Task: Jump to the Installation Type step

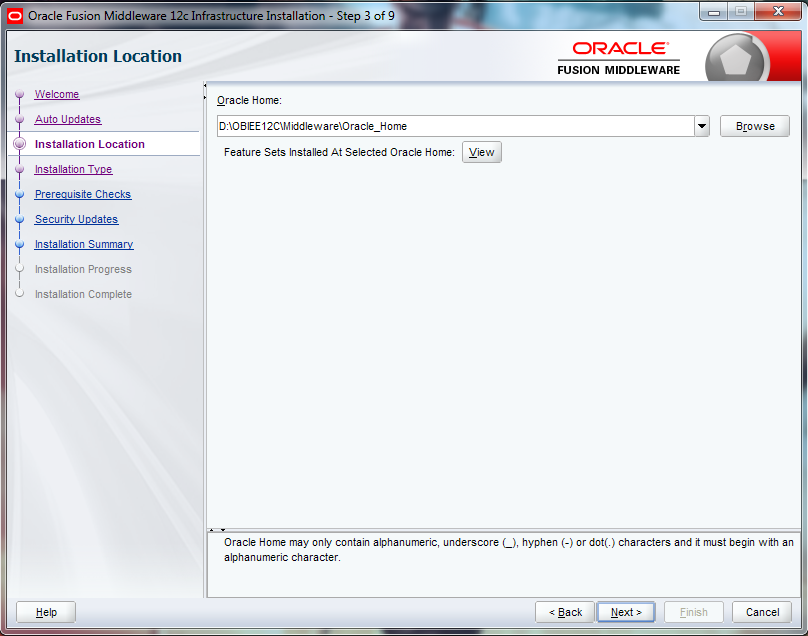Action: (x=73, y=169)
